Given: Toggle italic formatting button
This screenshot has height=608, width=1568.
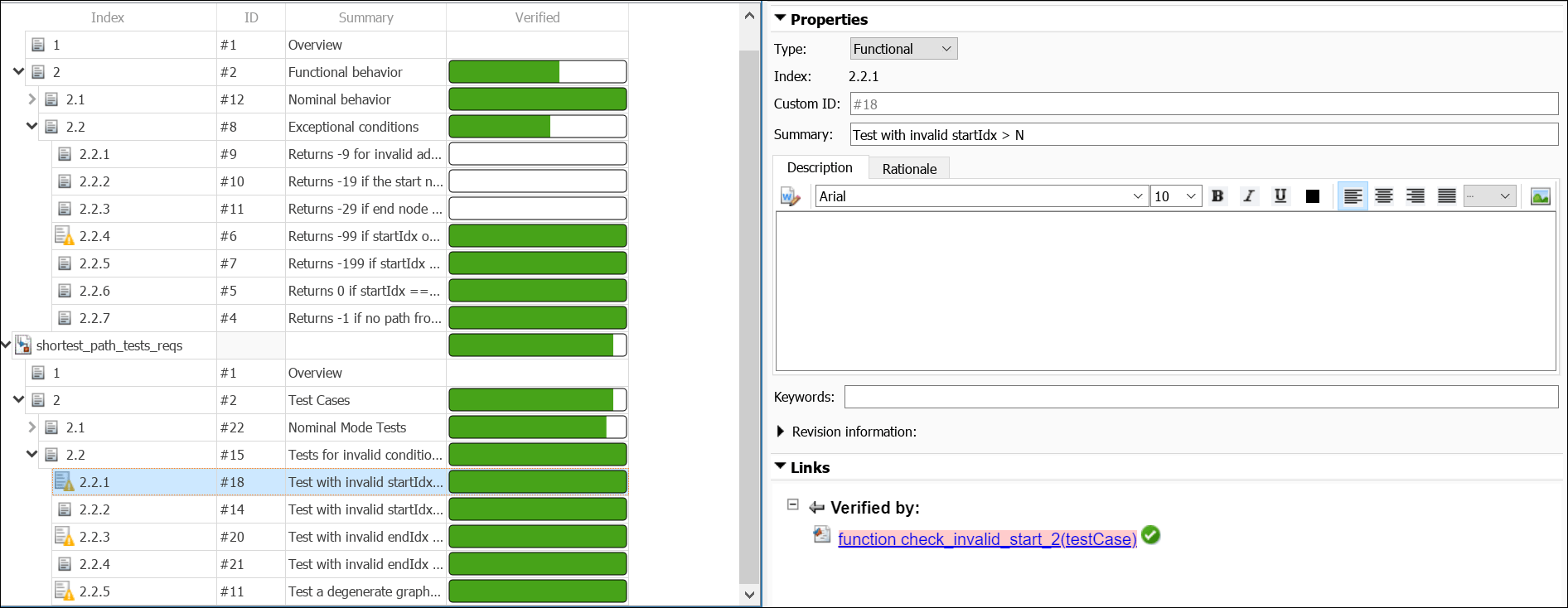Looking at the screenshot, I should pyautogui.click(x=1249, y=196).
